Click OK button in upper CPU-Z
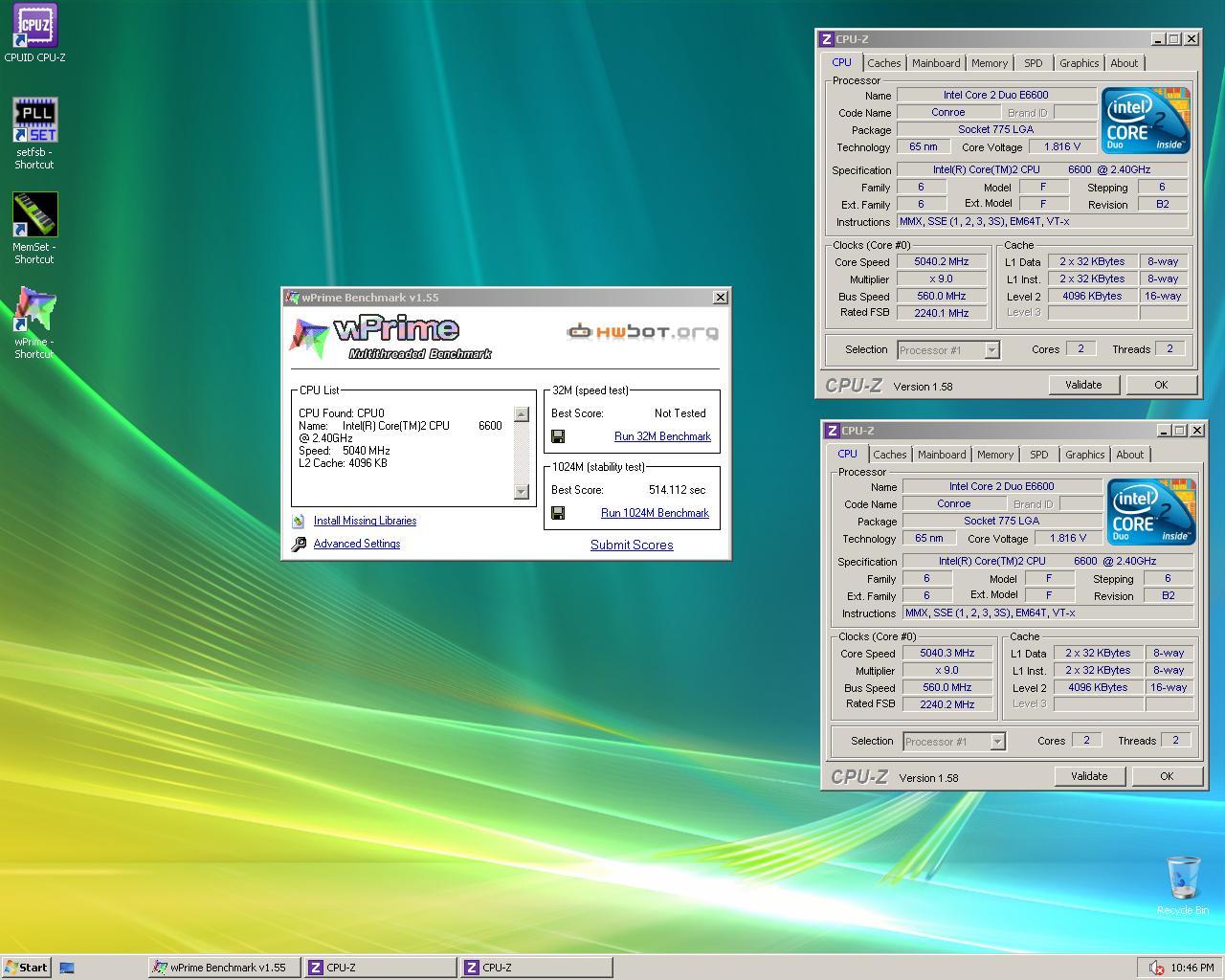1225x980 pixels. coord(1161,385)
